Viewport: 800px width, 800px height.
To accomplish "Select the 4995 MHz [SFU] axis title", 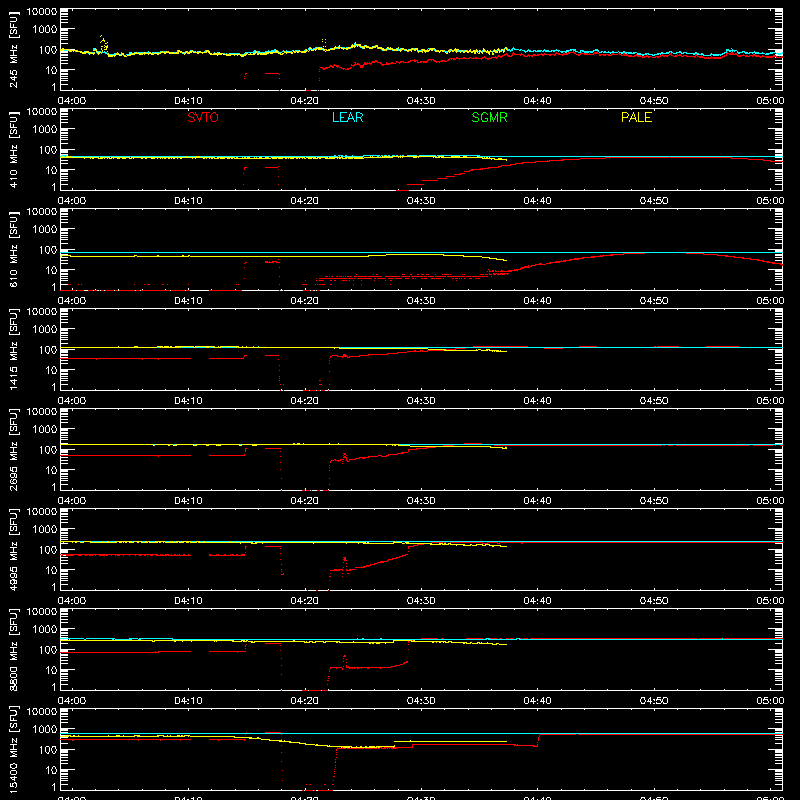I will point(13,549).
